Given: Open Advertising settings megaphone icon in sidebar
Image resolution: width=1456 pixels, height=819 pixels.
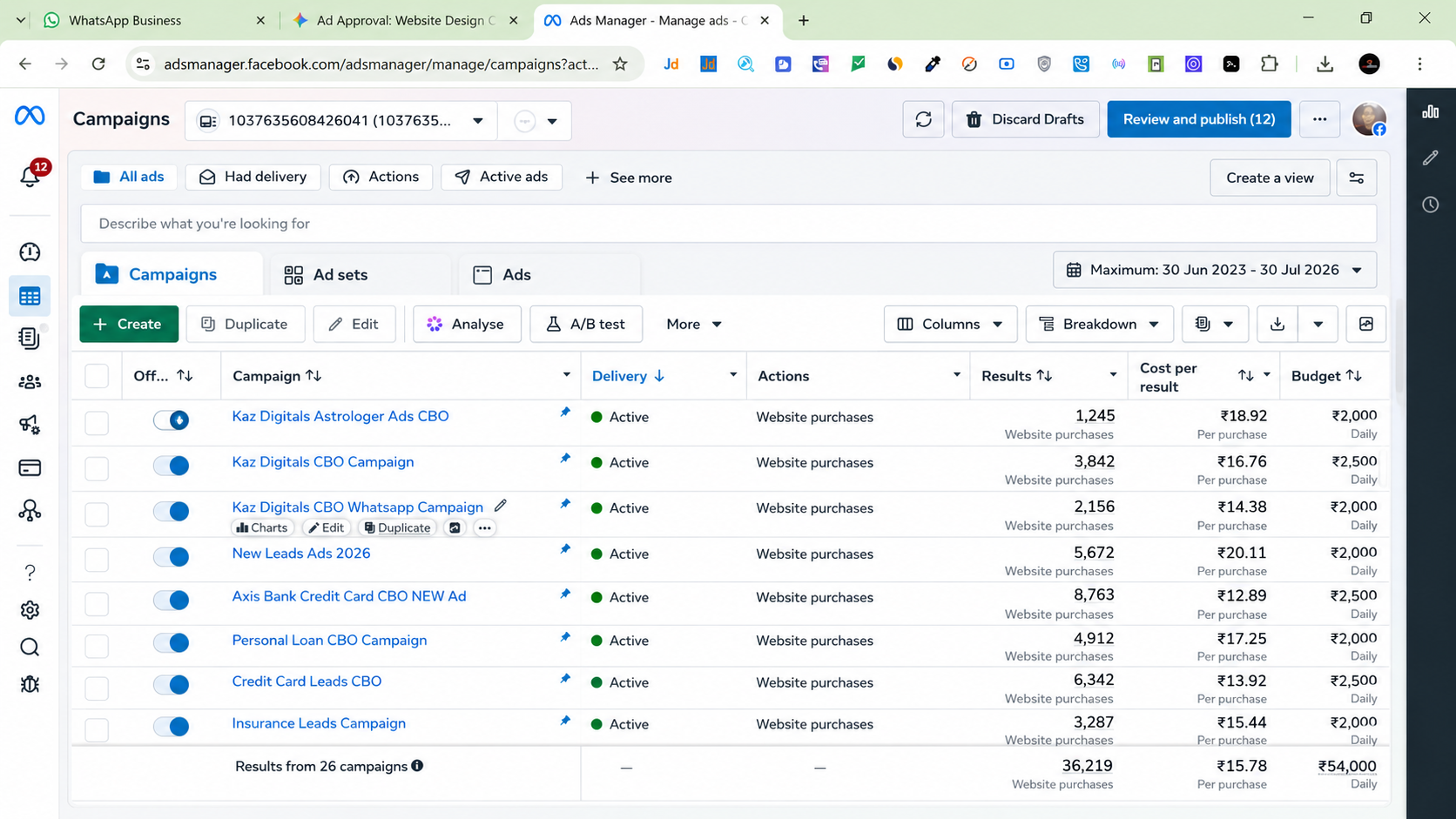Looking at the screenshot, I should pyautogui.click(x=30, y=425).
